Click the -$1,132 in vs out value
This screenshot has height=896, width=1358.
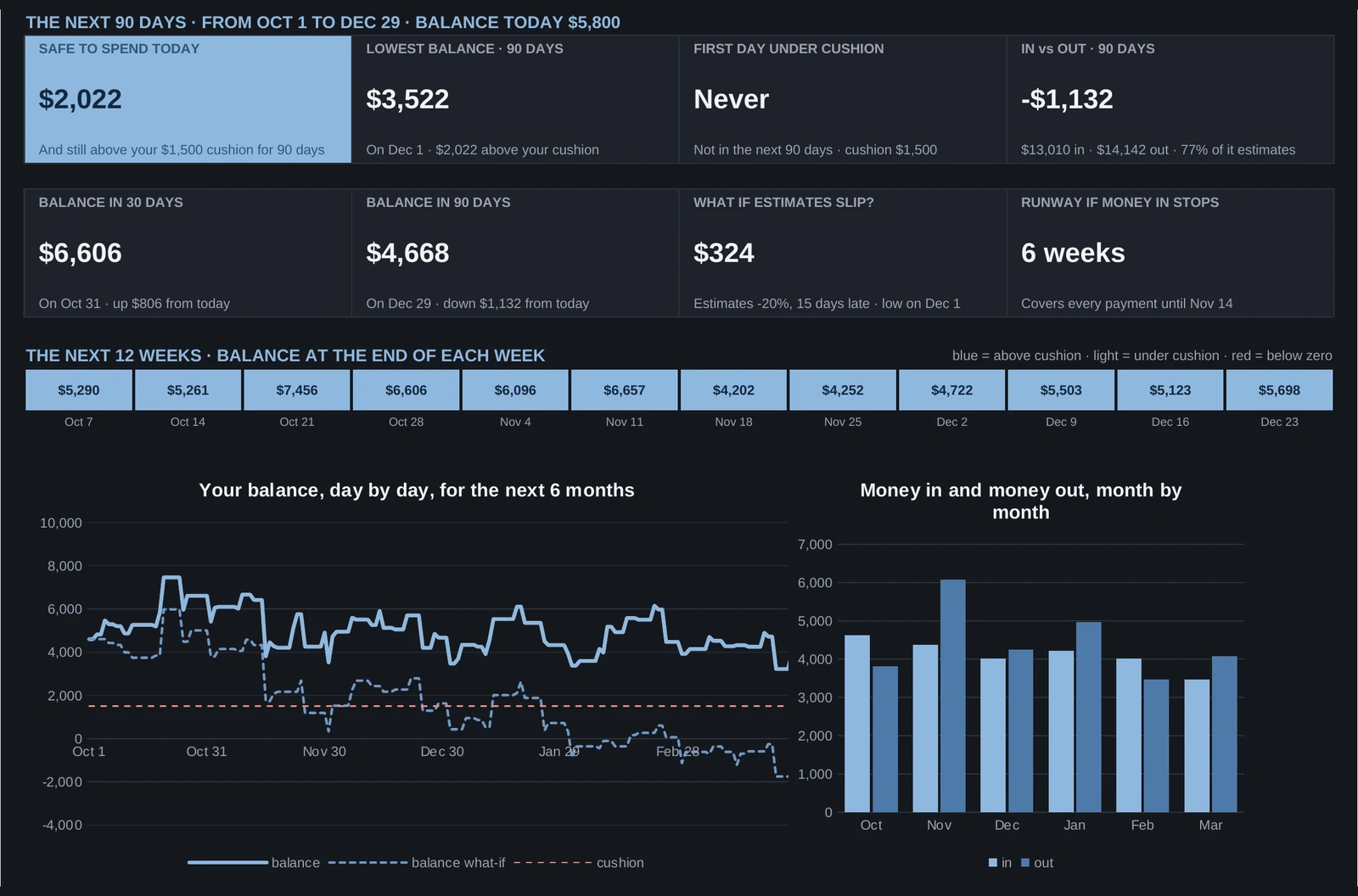pos(1067,99)
